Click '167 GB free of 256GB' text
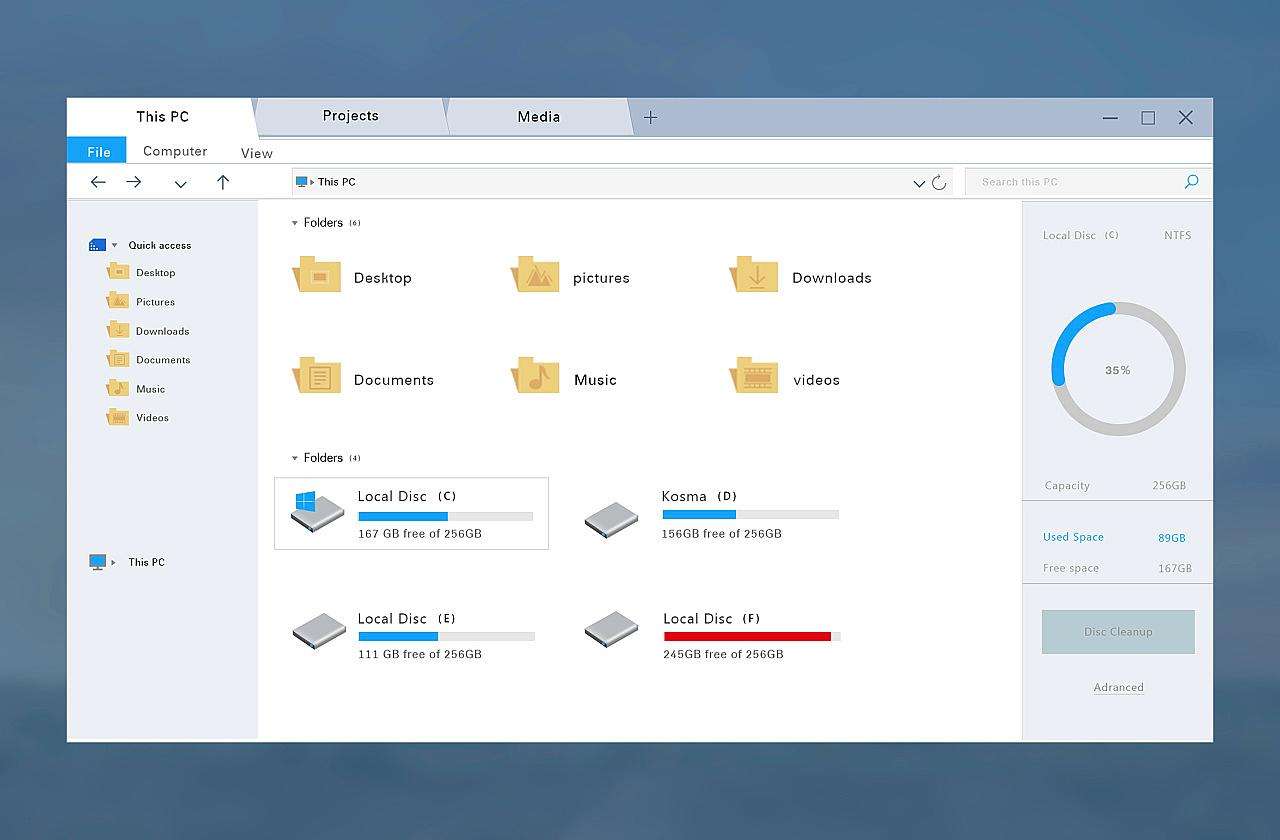This screenshot has height=840, width=1280. pos(420,534)
